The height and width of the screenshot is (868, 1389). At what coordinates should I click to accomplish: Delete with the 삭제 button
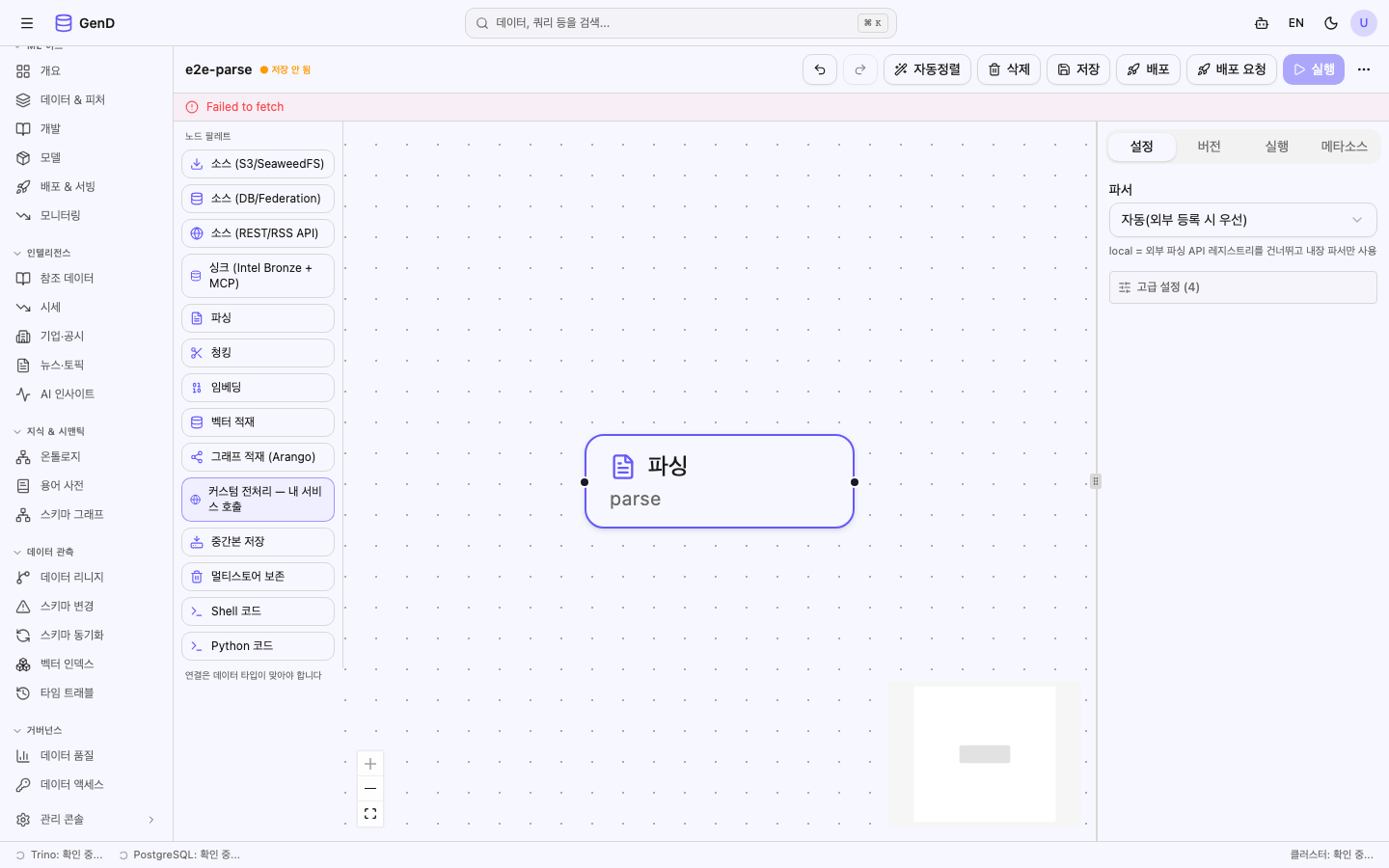tap(1009, 69)
